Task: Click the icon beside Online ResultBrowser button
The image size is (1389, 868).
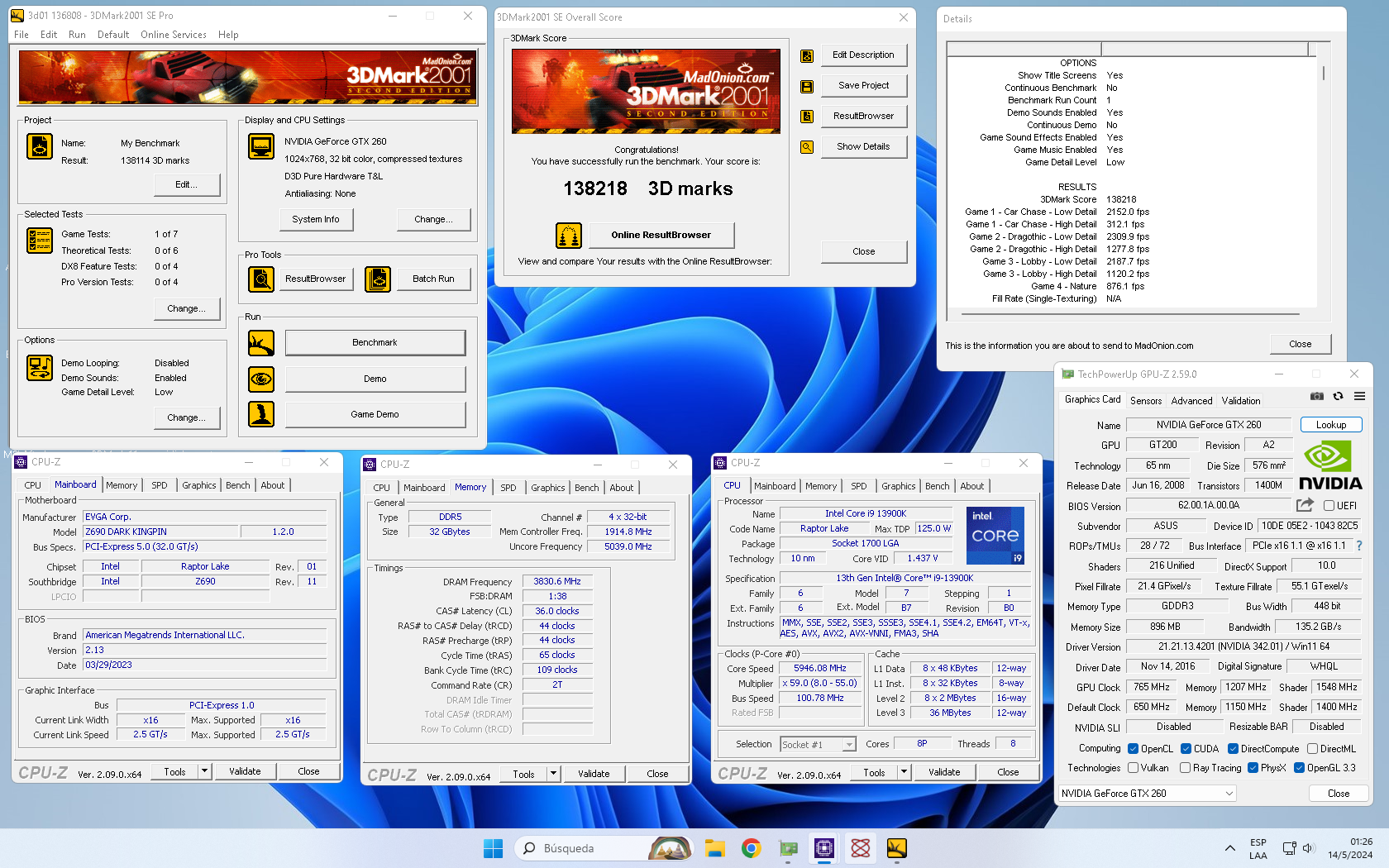Action: coord(569,236)
